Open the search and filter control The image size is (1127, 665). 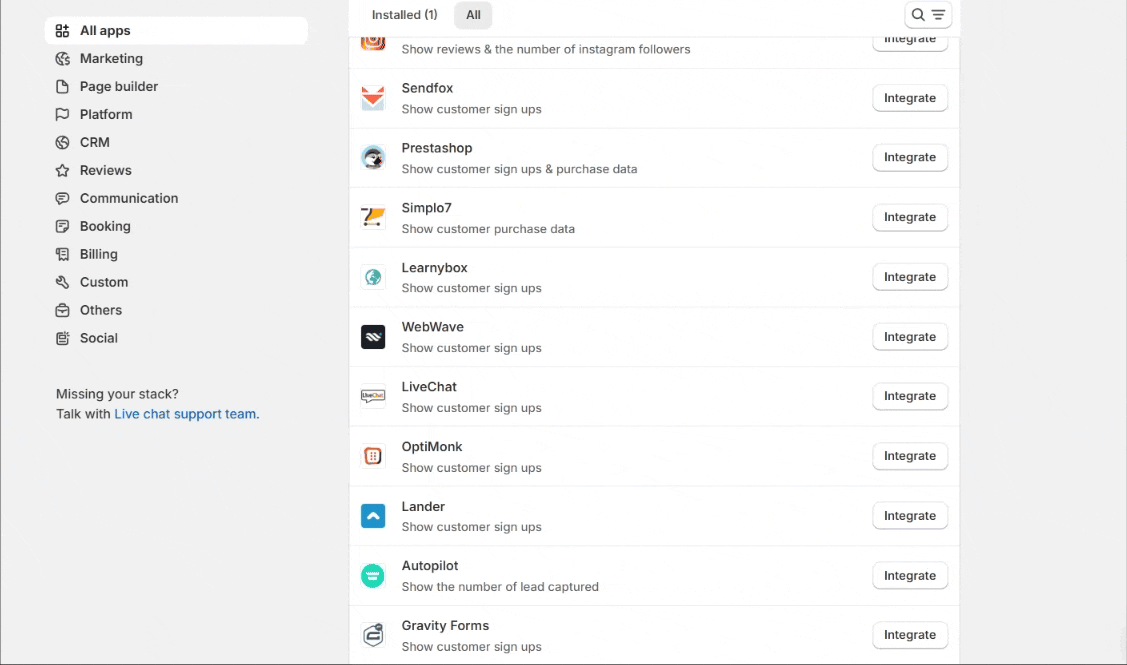point(927,15)
